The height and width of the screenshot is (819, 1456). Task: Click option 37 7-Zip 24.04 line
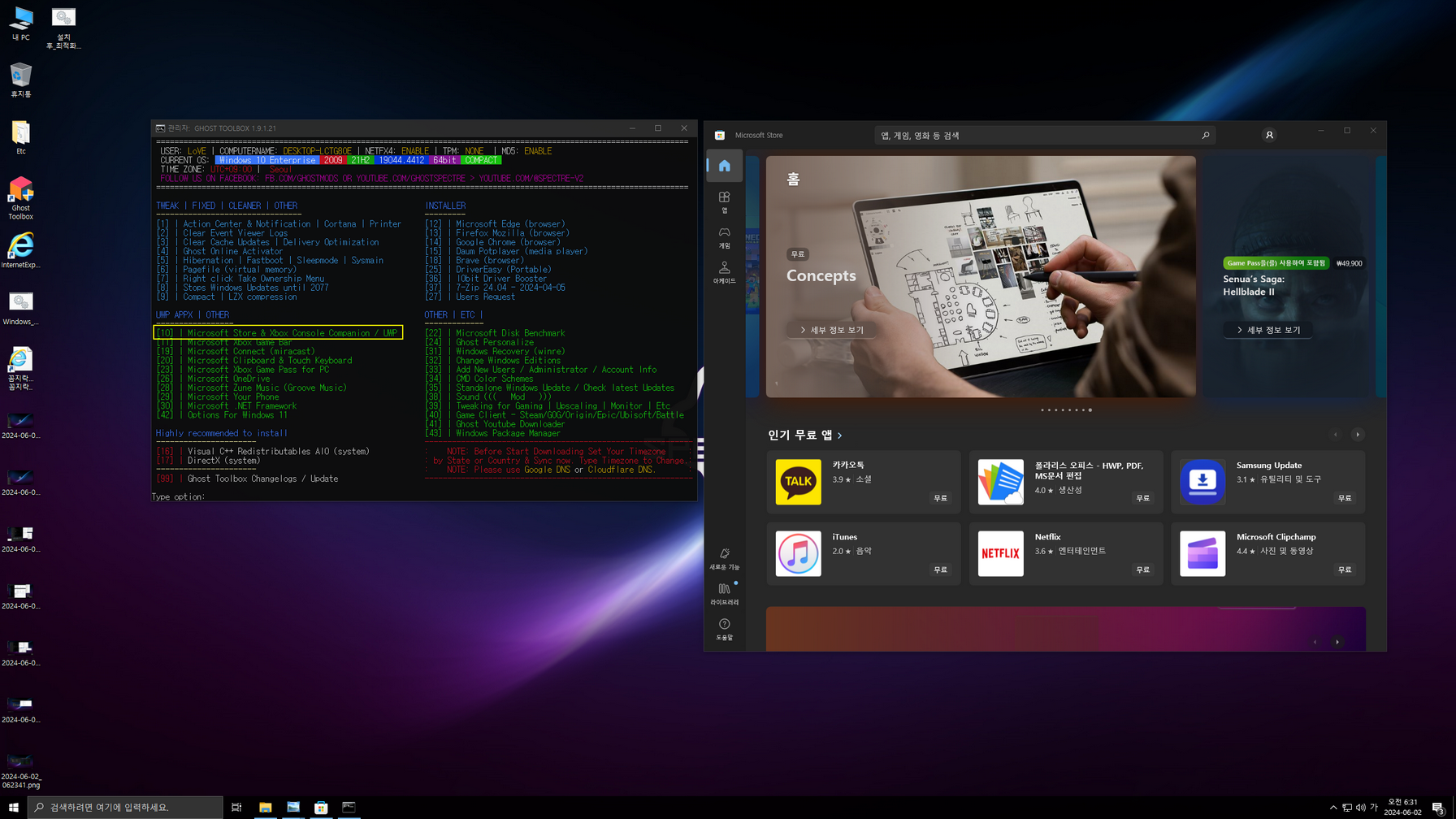(495, 288)
